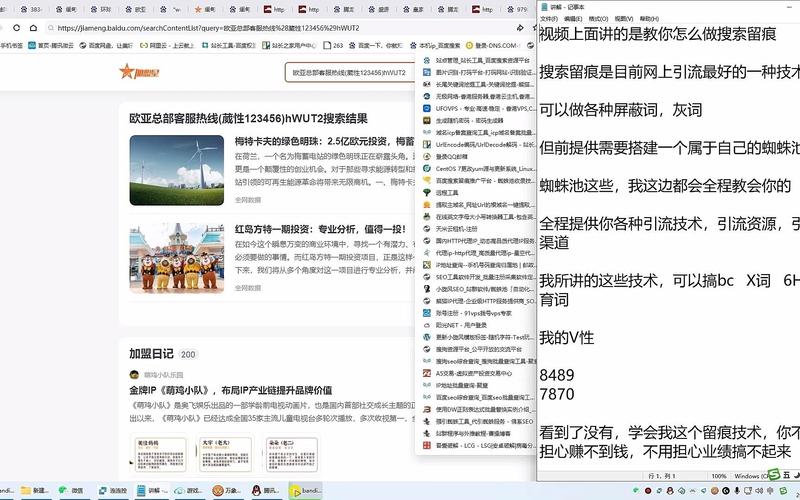Click the line 我的V性 in Notepad
800x500 pixels.
point(566,338)
